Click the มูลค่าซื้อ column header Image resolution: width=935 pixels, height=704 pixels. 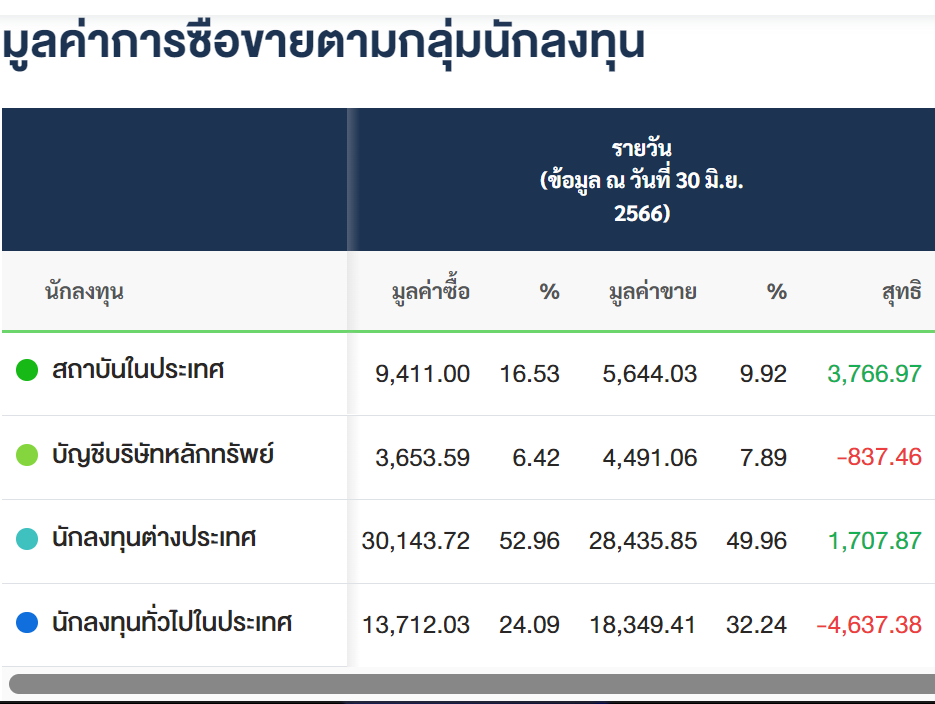coord(431,291)
